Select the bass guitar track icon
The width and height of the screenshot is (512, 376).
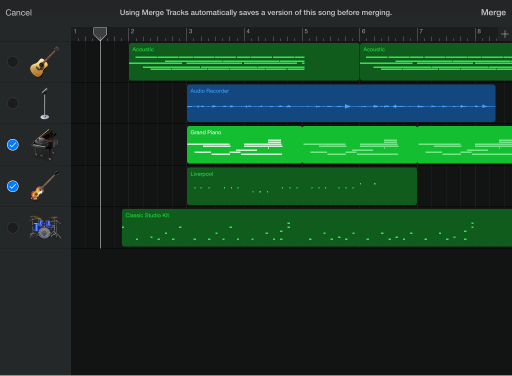(x=45, y=186)
